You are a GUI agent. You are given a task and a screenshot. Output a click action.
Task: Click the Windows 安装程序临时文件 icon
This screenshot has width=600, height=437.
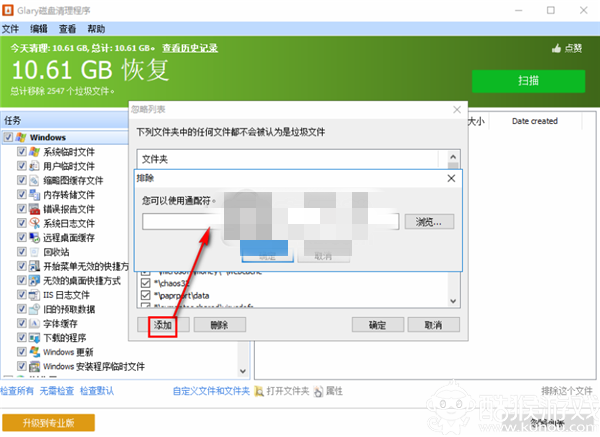[34, 366]
